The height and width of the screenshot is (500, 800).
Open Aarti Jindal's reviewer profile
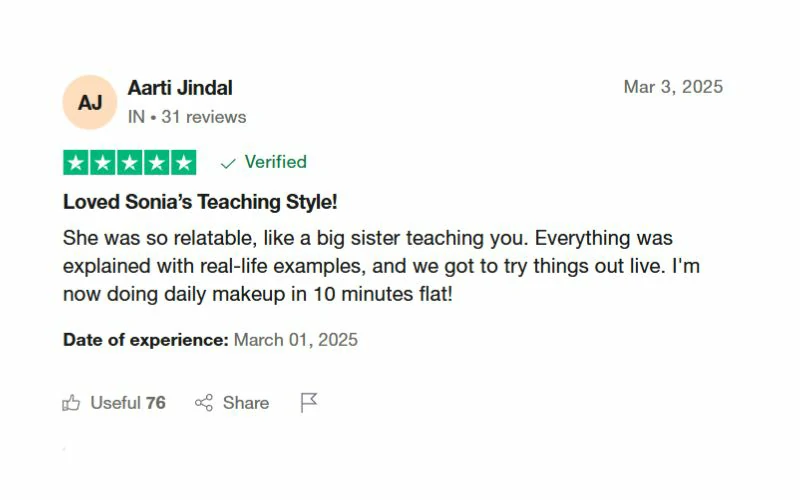click(180, 88)
